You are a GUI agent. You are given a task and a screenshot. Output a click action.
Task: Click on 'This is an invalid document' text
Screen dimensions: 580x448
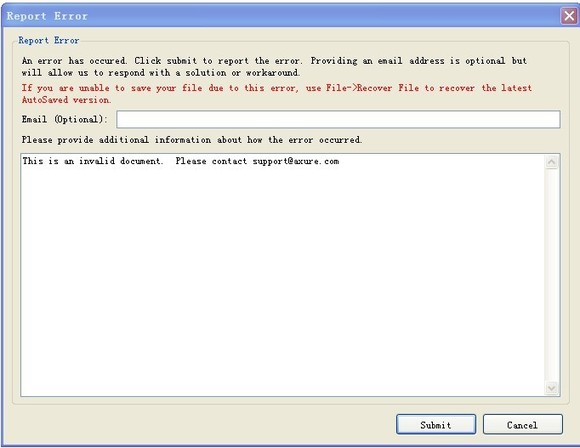(x=92, y=161)
